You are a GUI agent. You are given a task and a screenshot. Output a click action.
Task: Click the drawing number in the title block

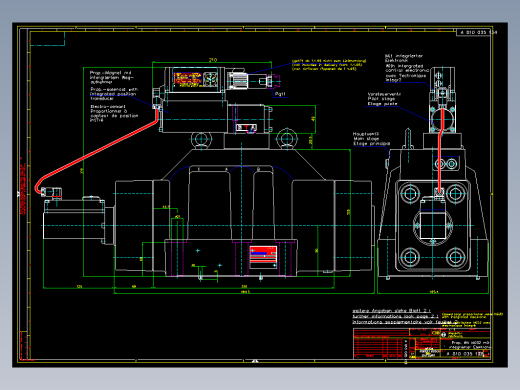pos(466,354)
